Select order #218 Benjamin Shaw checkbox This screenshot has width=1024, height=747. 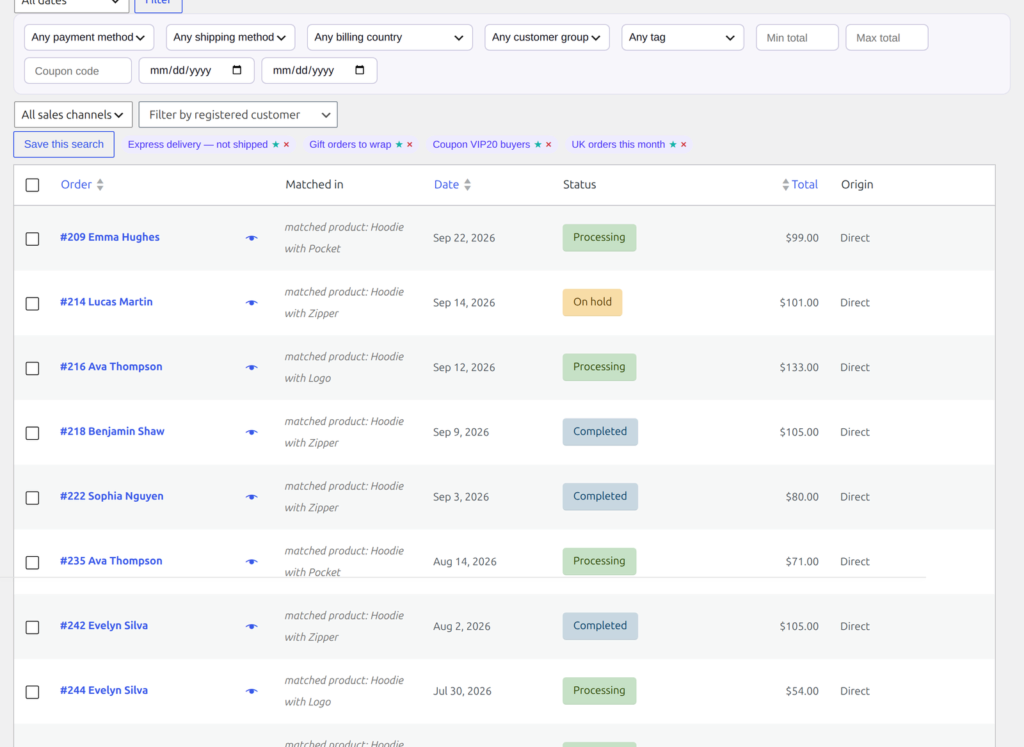pyautogui.click(x=32, y=432)
